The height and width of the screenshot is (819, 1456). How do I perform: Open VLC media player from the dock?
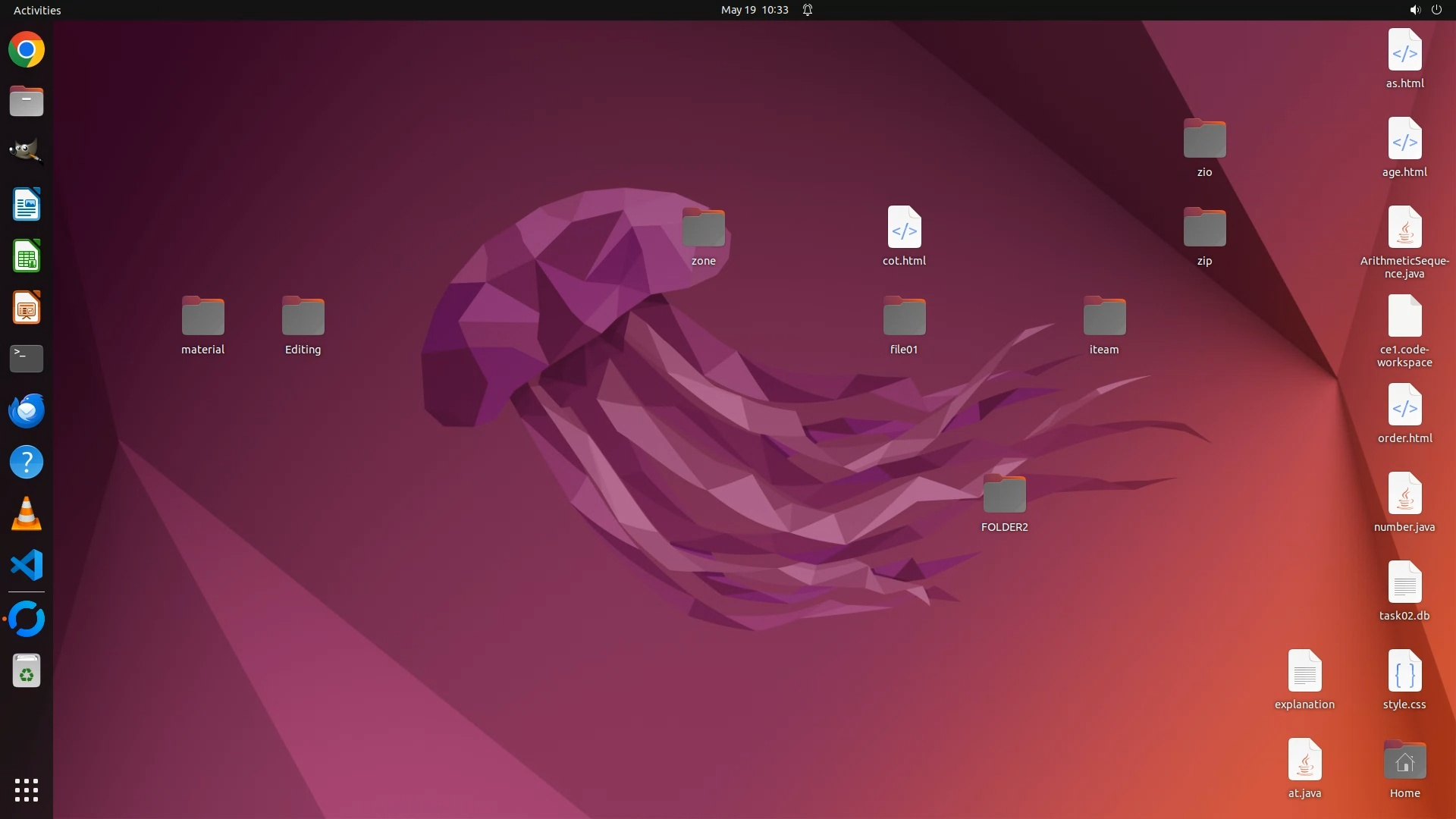[27, 514]
